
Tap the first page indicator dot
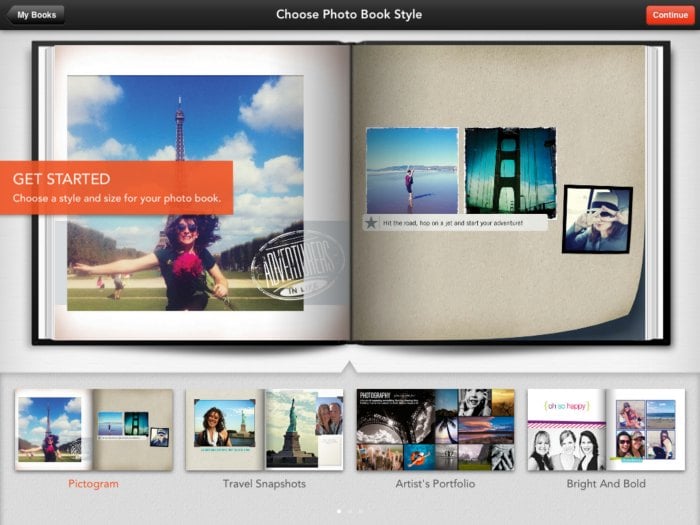[339, 511]
